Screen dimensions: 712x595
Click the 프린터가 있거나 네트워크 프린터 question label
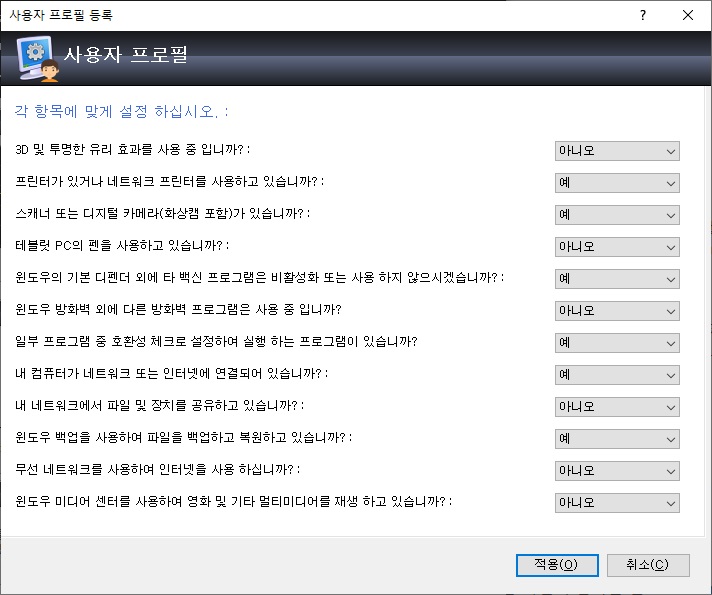169,181
